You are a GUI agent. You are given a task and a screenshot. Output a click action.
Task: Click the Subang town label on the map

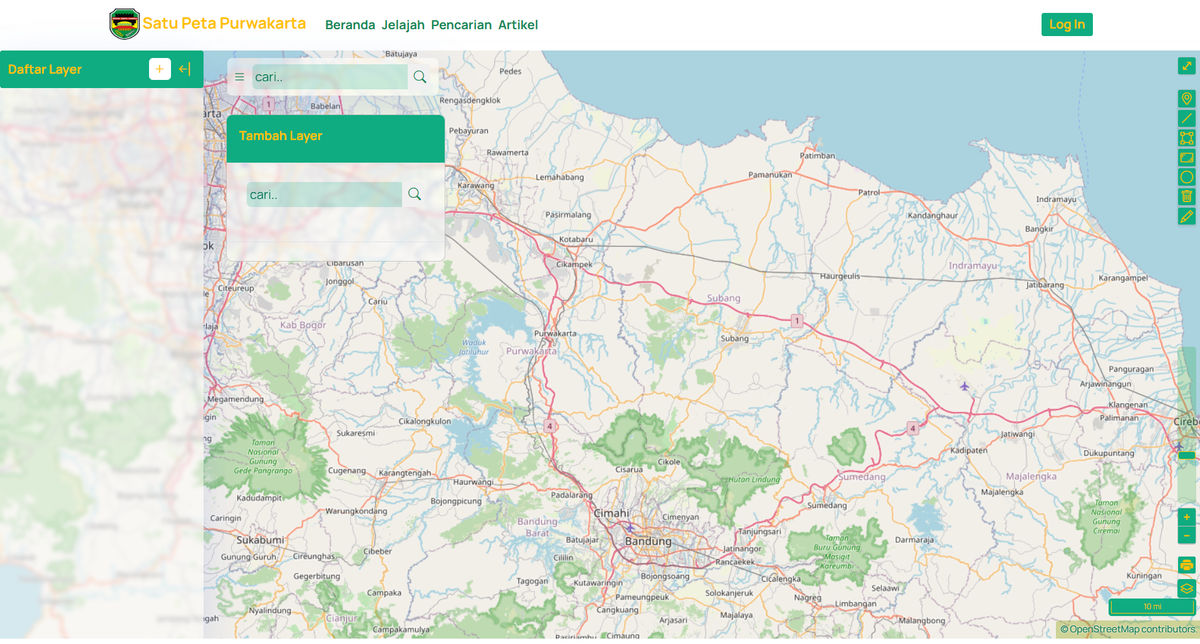[734, 338]
